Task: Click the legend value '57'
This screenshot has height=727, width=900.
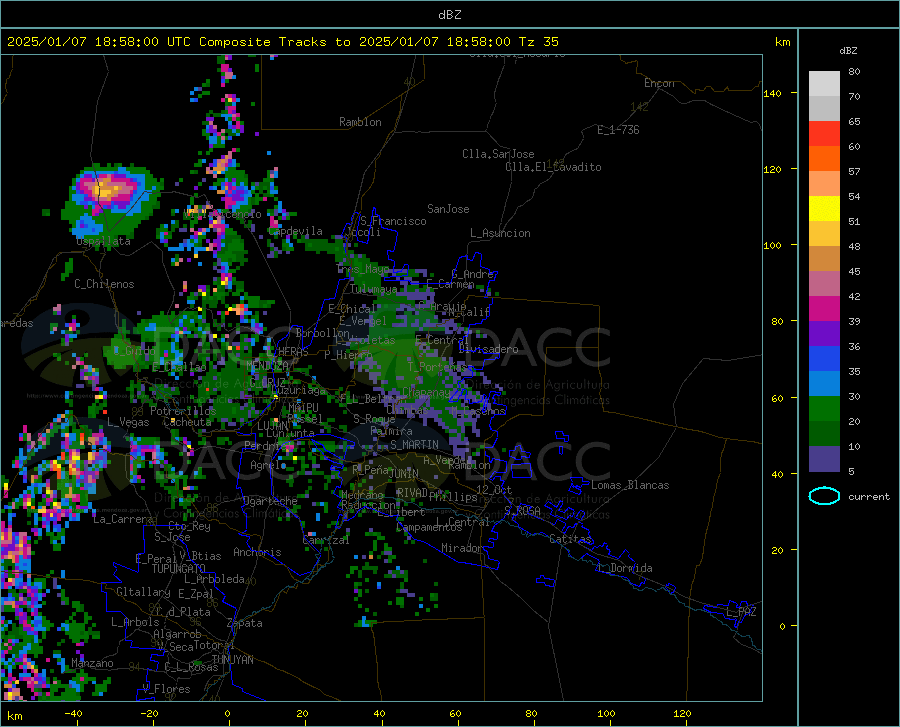Action: [x=854, y=172]
